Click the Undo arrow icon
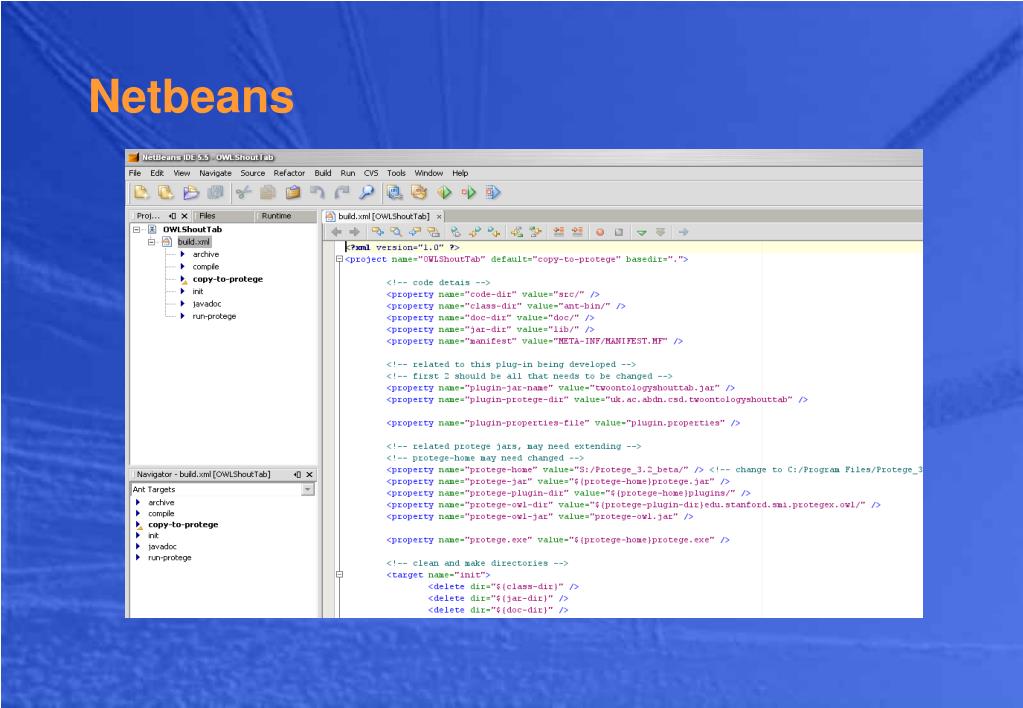 (x=317, y=192)
